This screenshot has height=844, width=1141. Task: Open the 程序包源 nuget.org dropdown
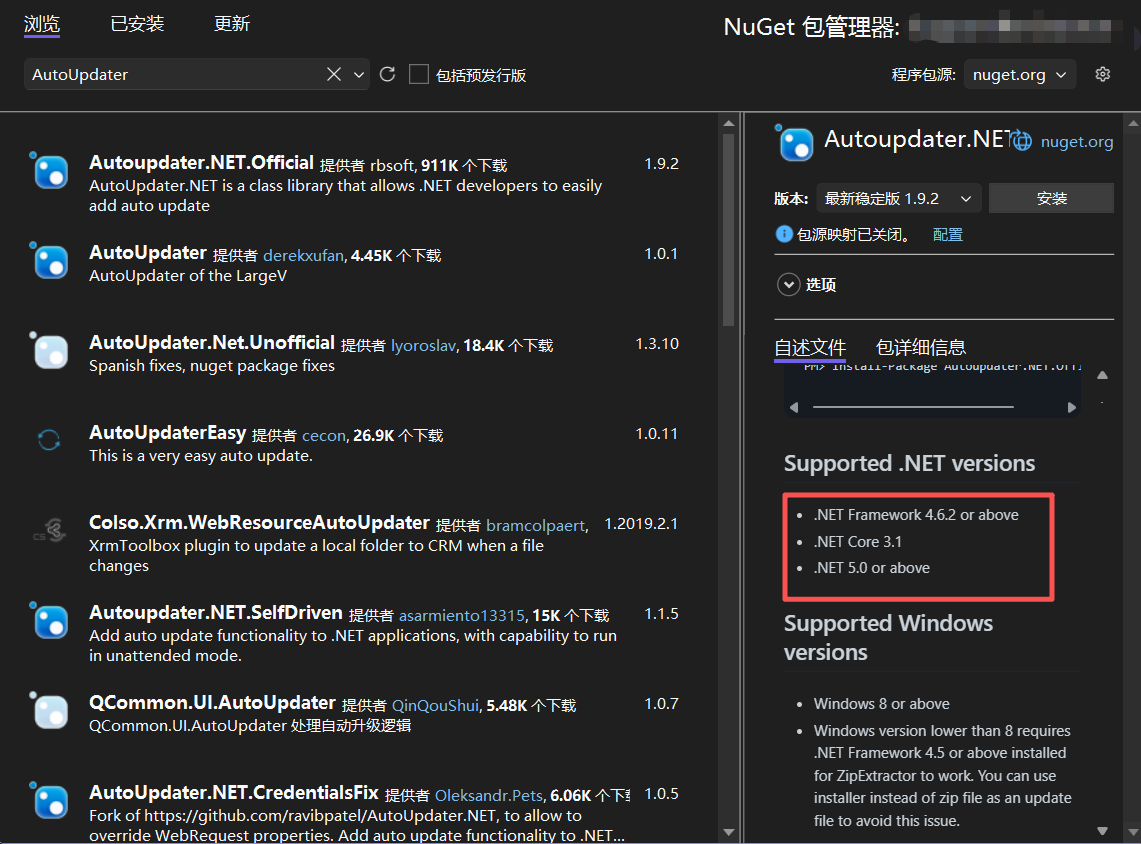(1019, 74)
